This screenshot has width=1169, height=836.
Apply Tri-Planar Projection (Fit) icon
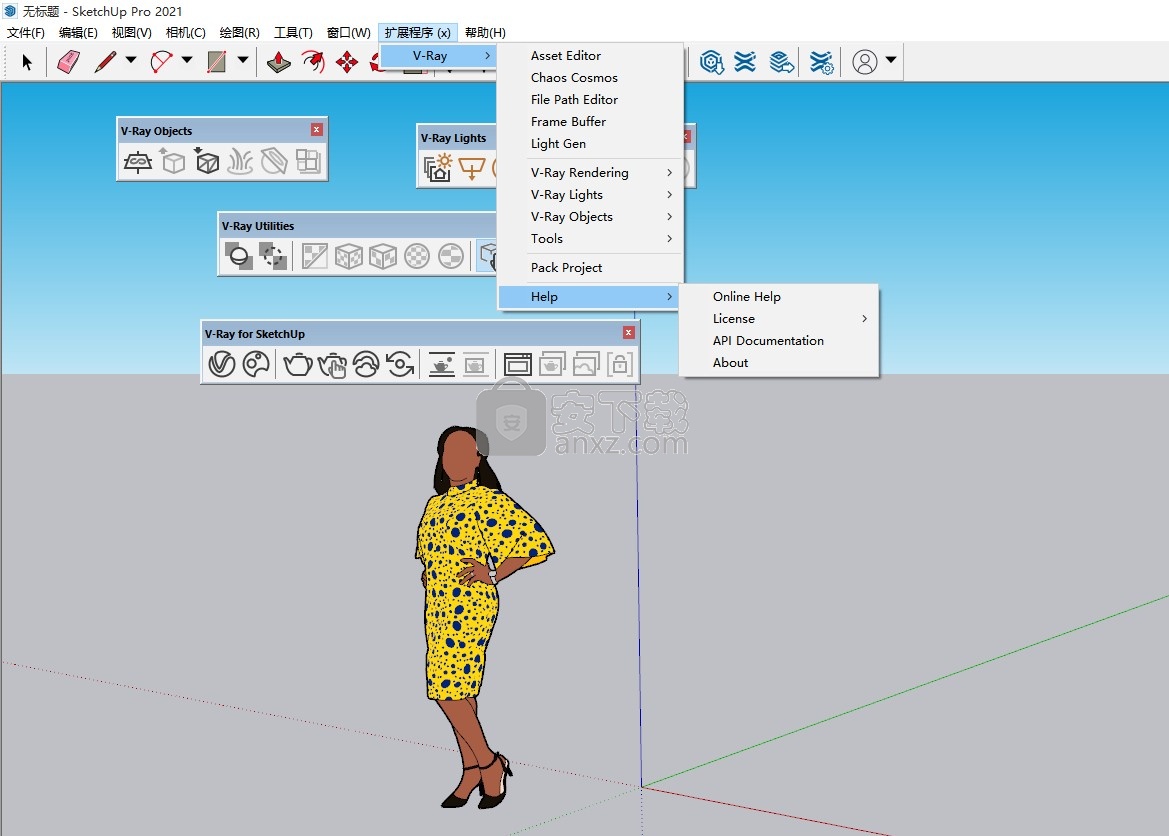click(x=383, y=256)
